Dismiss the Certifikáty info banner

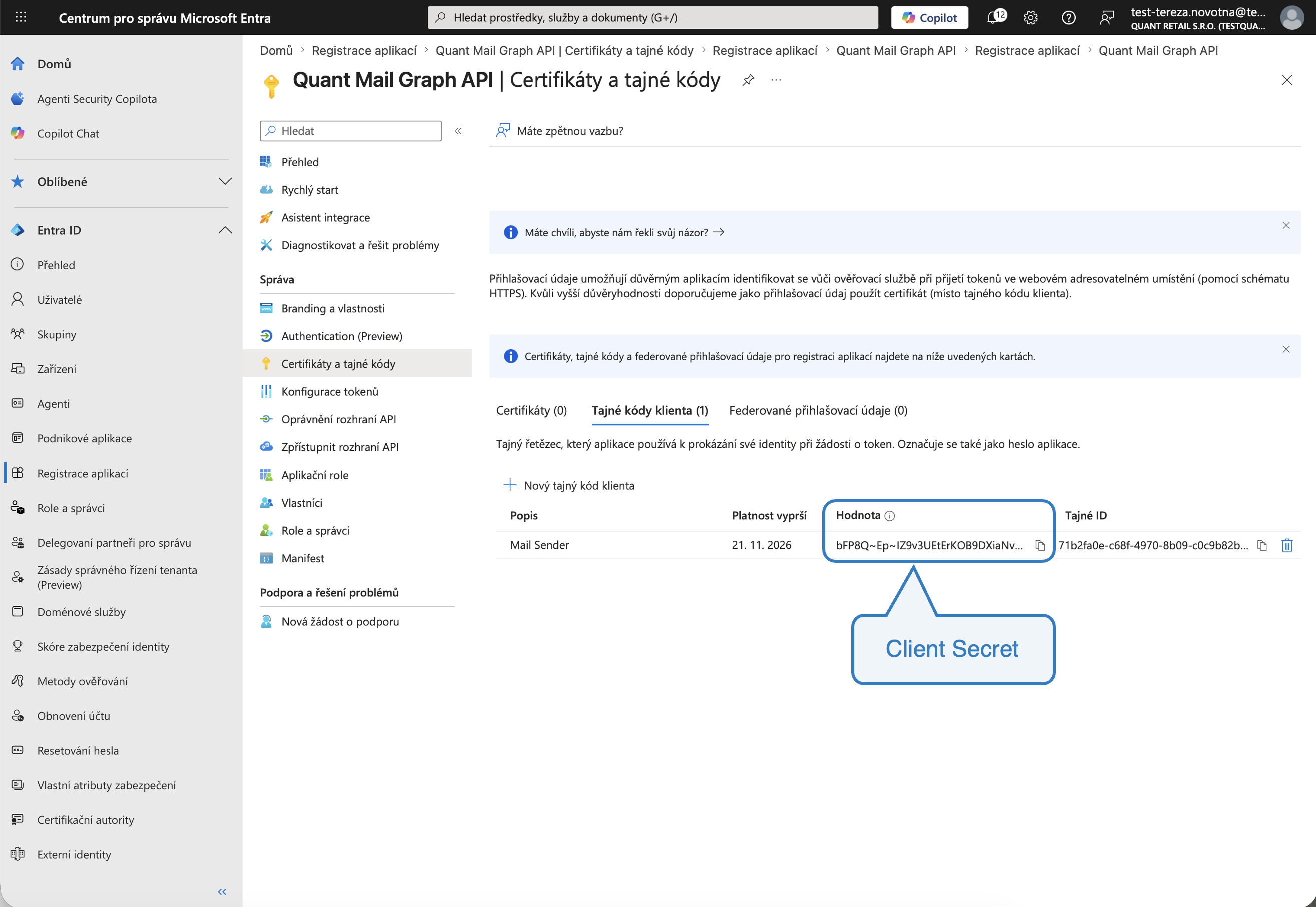point(1286,349)
